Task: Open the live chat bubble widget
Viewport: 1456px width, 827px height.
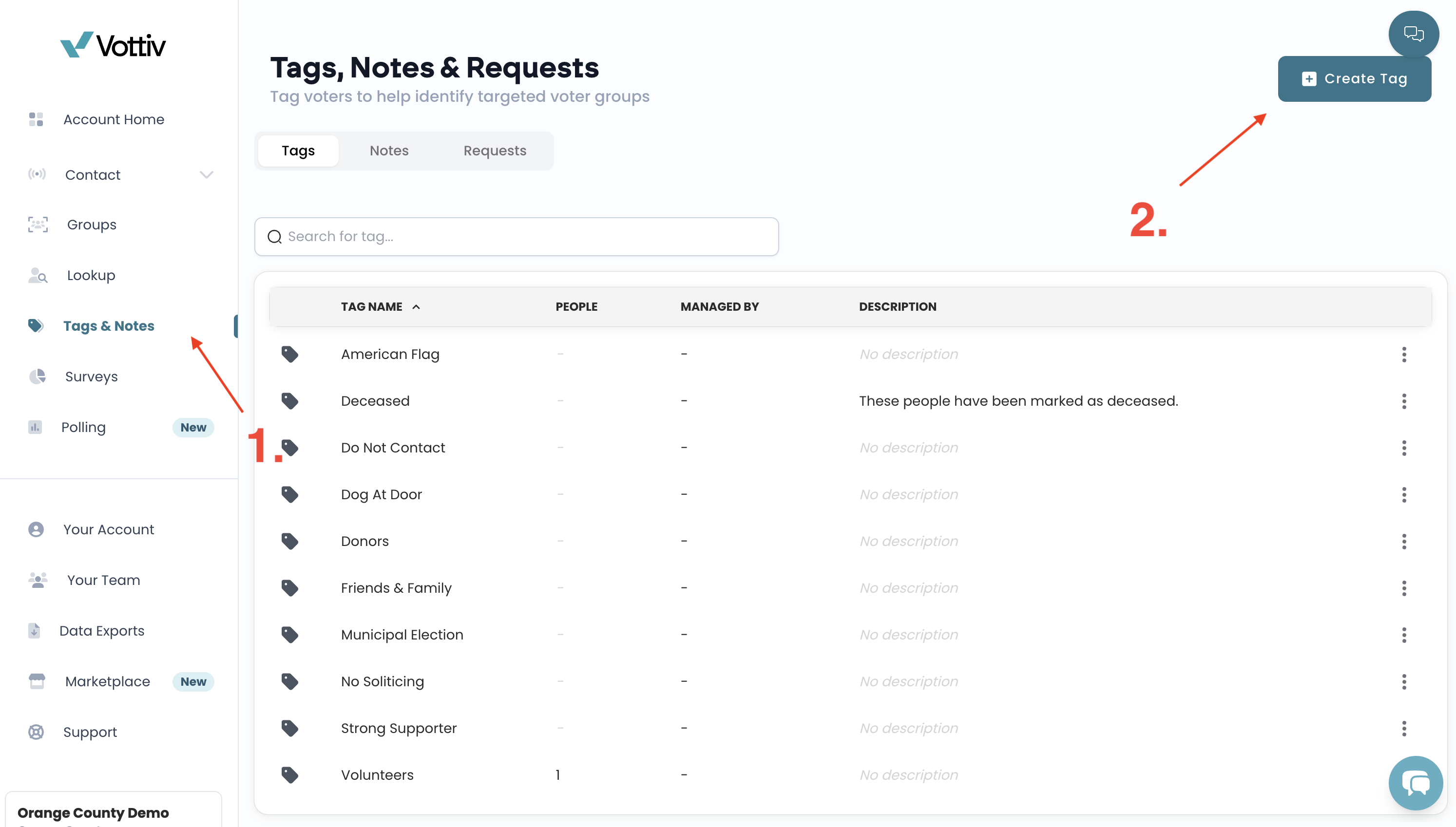Action: 1415,783
